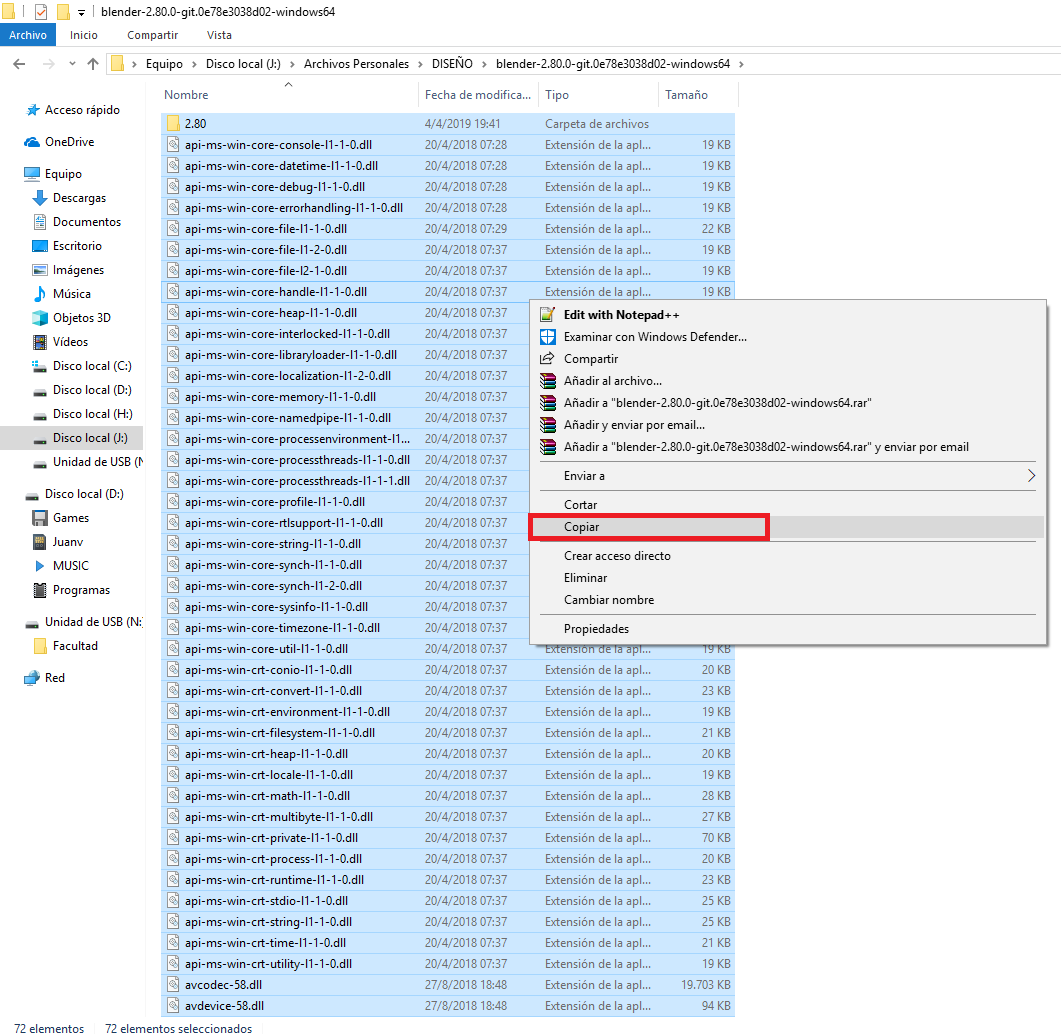Click the Equipo breadcrumb
This screenshot has width=1061, height=1036.
pos(164,64)
